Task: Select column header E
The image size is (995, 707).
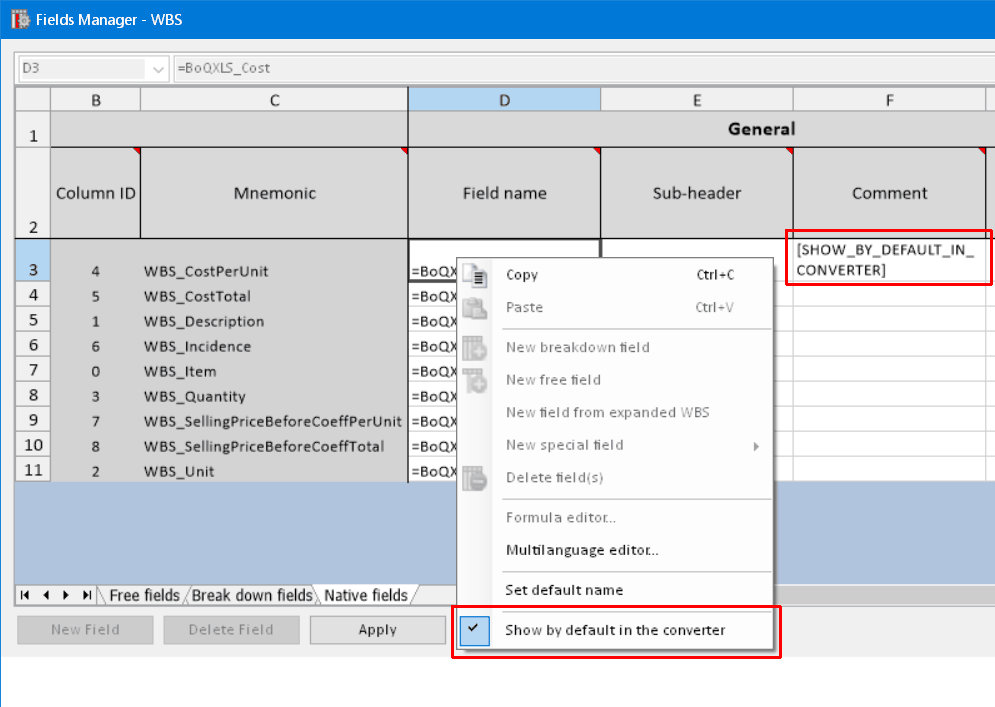Action: (x=696, y=99)
